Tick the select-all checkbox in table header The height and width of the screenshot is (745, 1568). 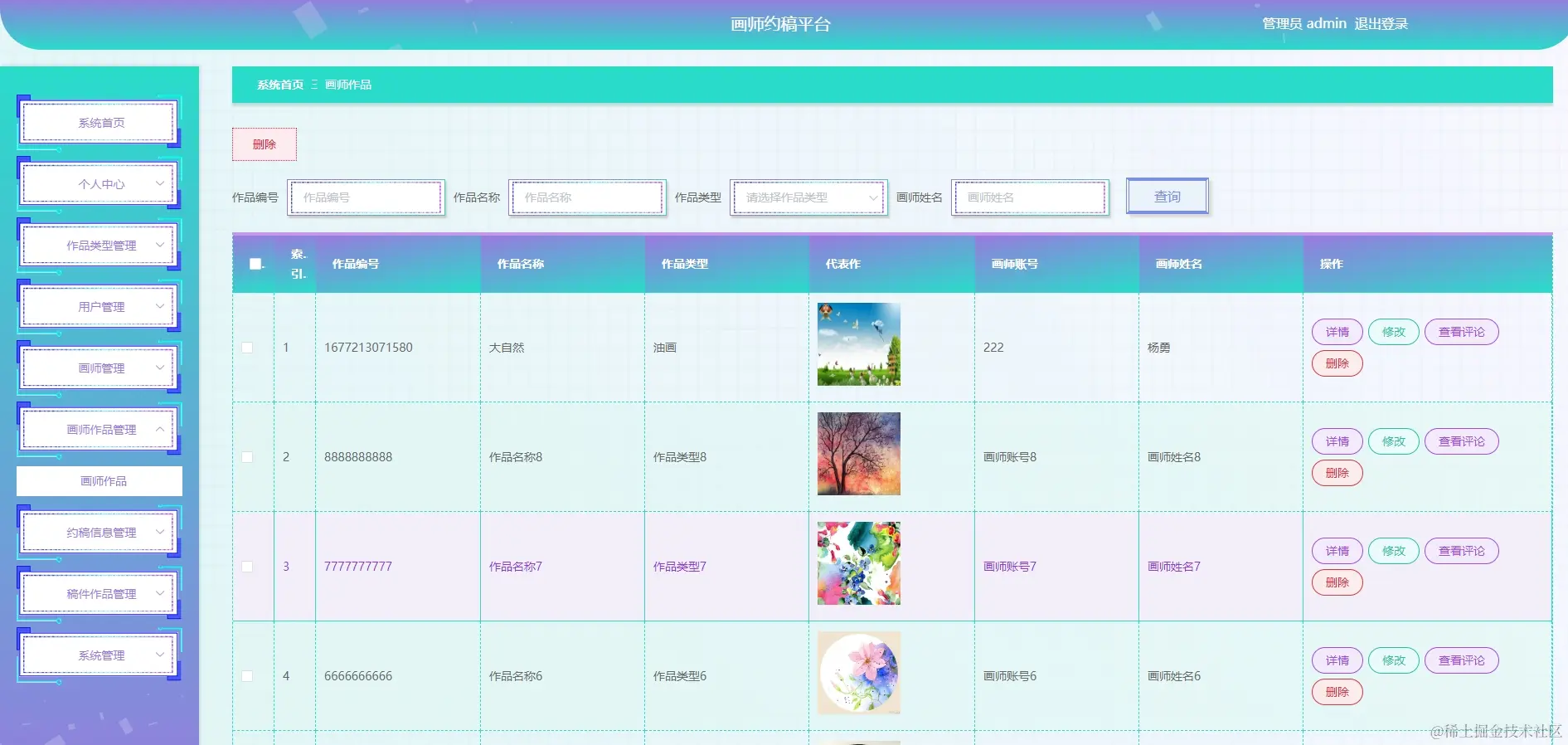coord(255,264)
